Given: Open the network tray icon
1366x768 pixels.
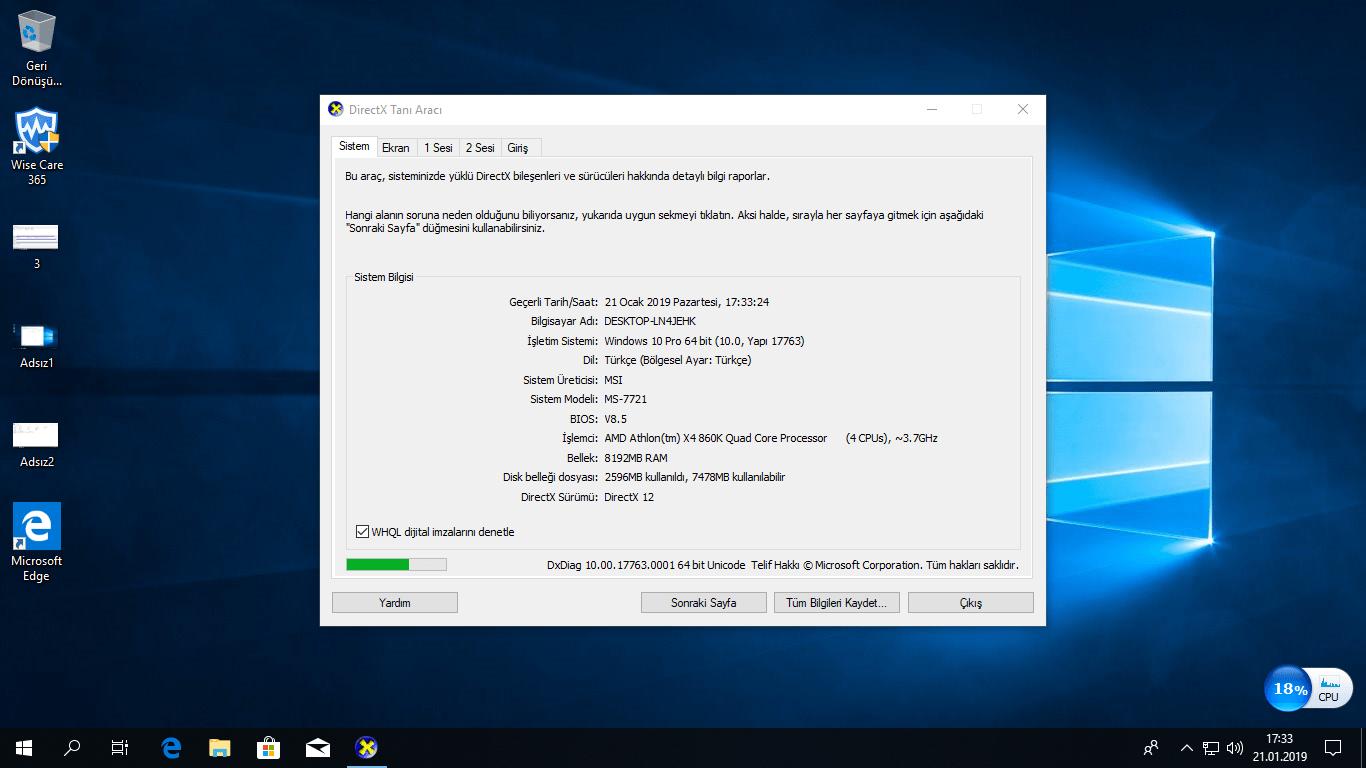Looking at the screenshot, I should click(1211, 747).
